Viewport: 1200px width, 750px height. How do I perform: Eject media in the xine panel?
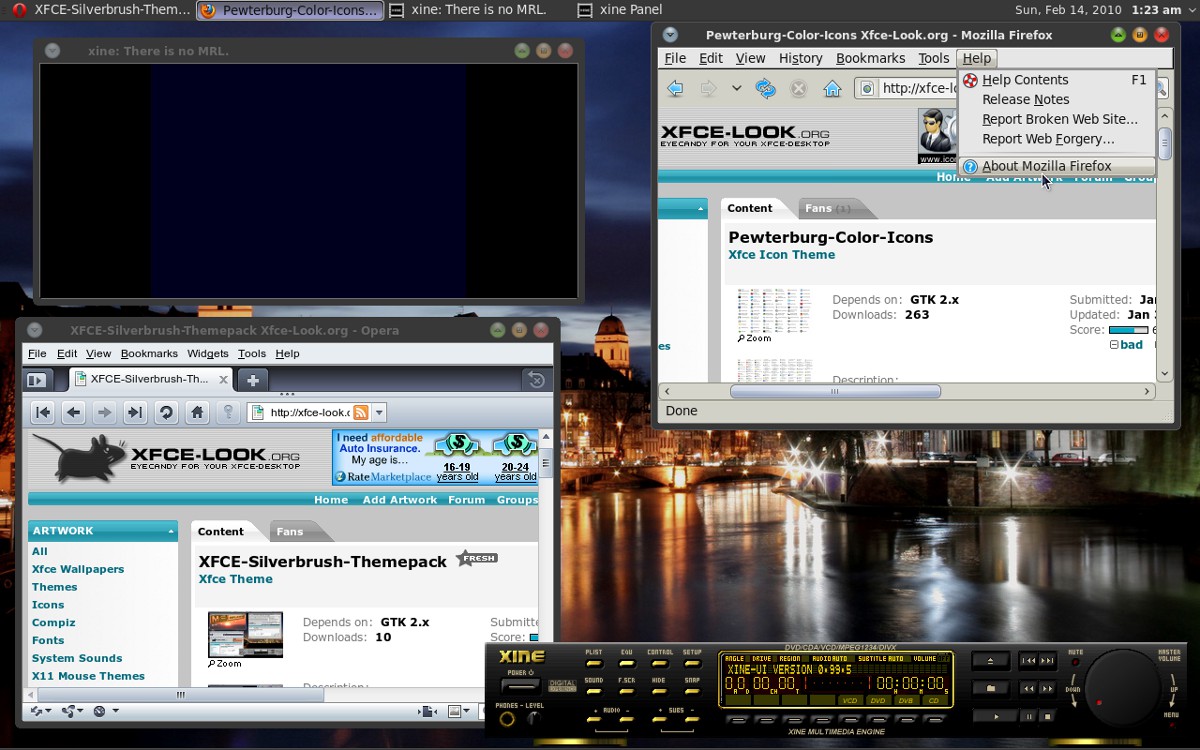(990, 661)
